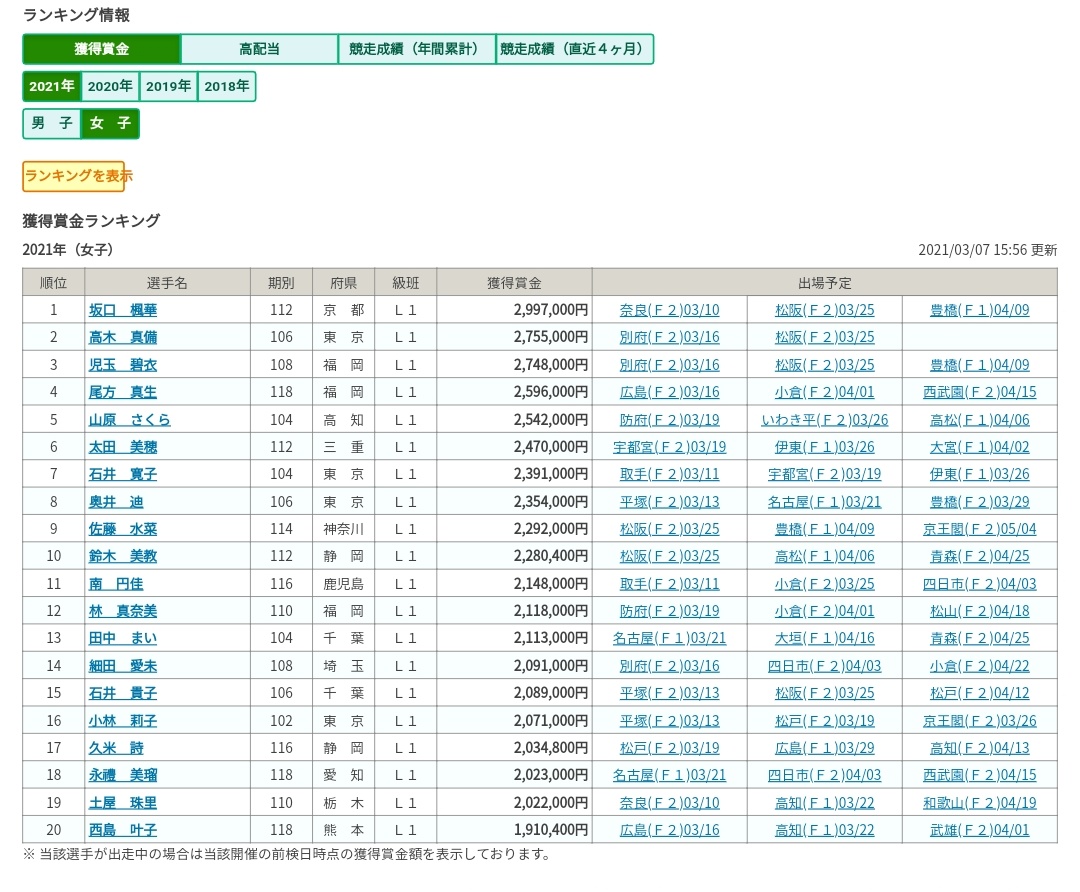Click prize amount 1,910,400円
The height and width of the screenshot is (892, 1080).
pyautogui.click(x=551, y=829)
